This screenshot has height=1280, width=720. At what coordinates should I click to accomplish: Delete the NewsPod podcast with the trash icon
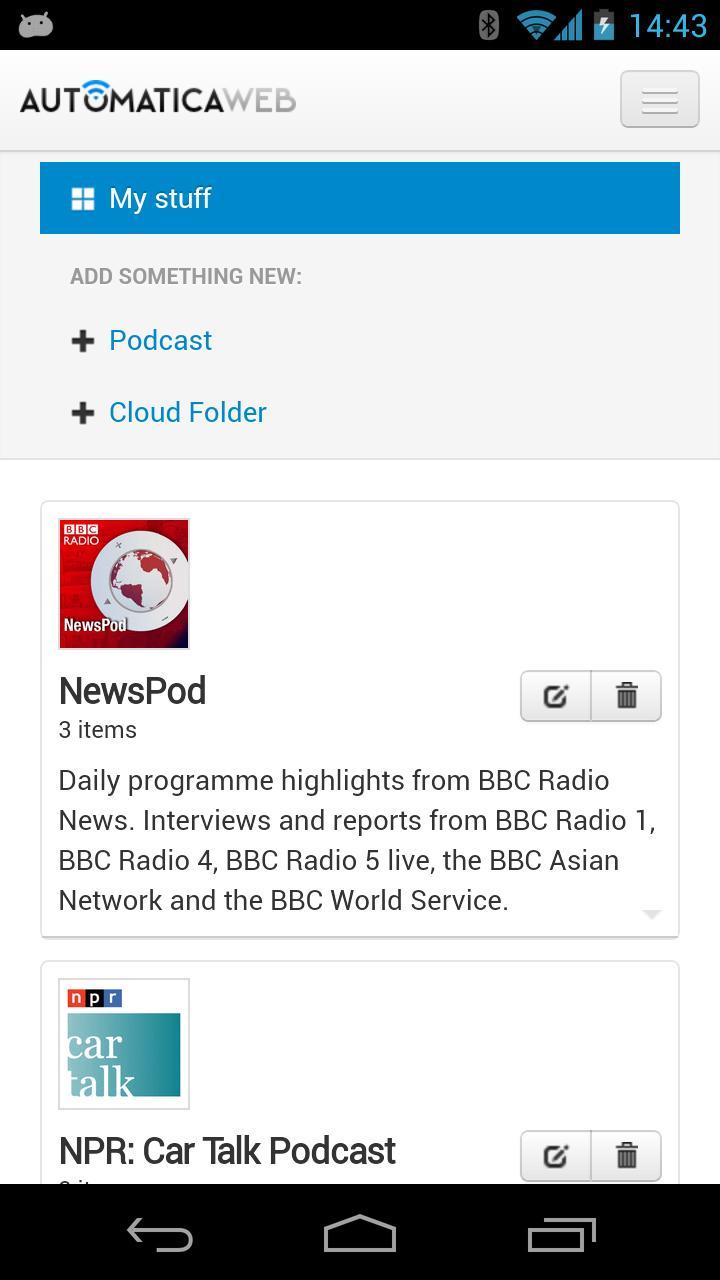(x=626, y=696)
